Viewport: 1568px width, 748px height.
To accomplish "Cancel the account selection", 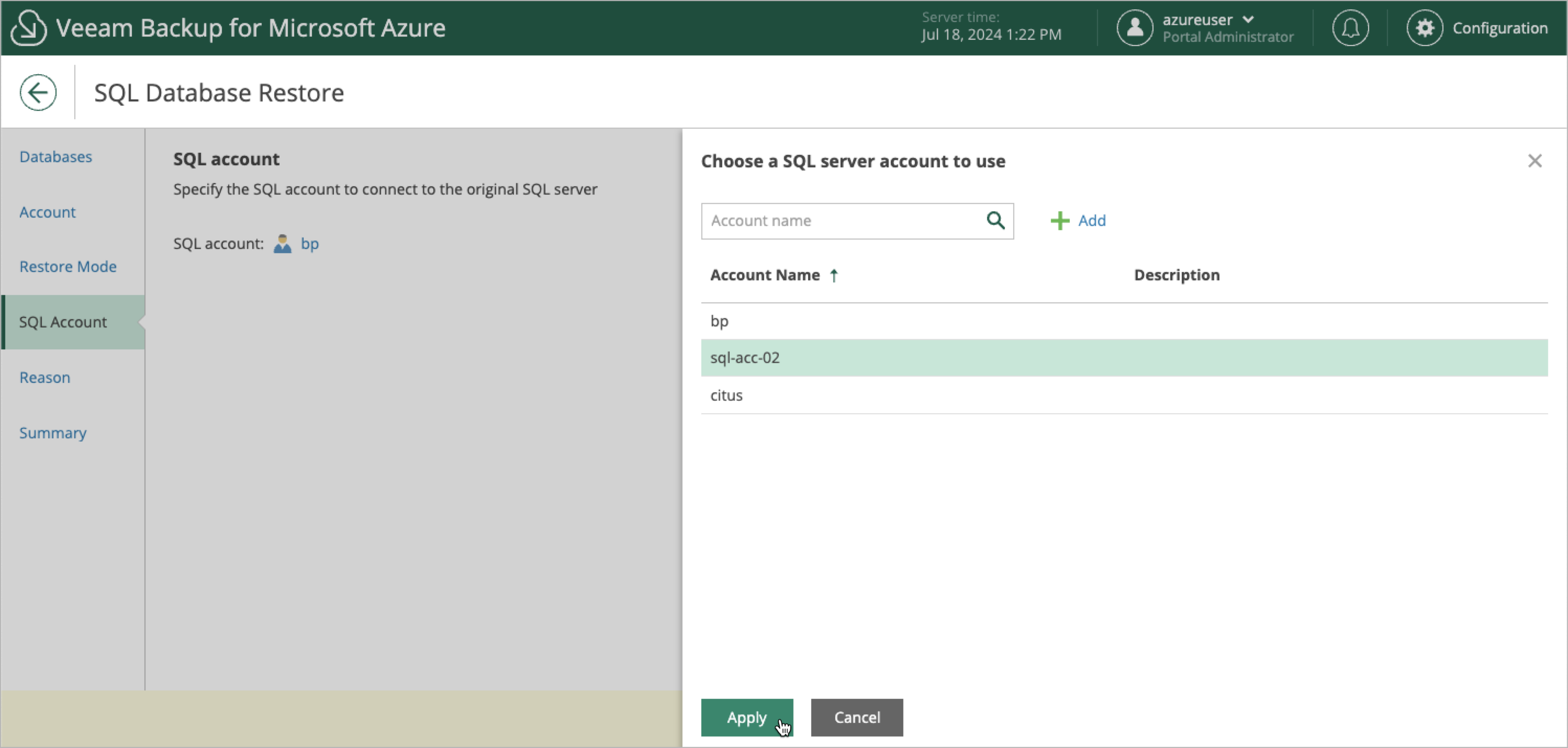I will (x=856, y=718).
